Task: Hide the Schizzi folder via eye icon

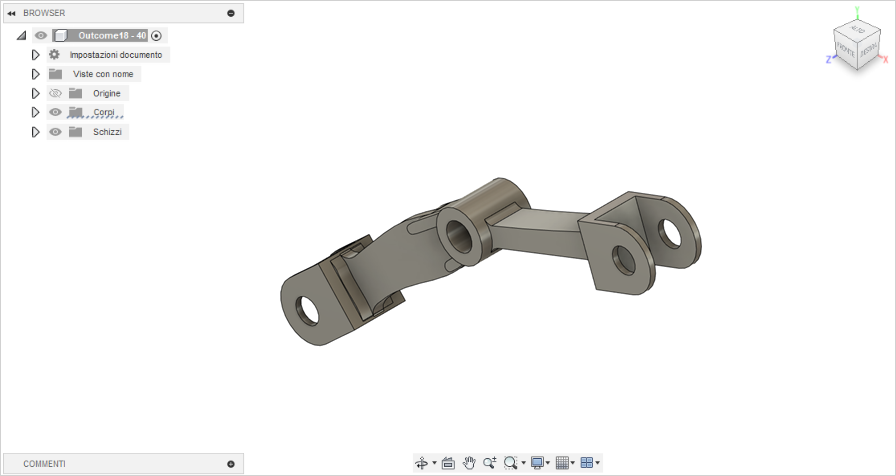Action: [x=55, y=132]
